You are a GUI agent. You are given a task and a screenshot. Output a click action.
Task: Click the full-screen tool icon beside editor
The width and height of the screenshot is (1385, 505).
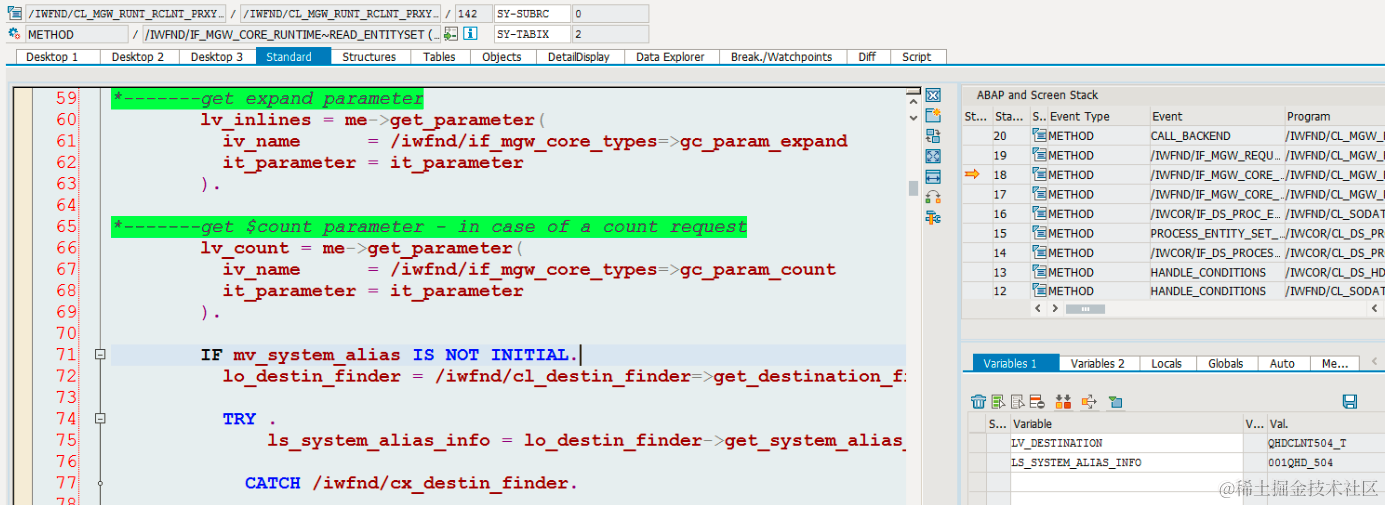click(x=933, y=156)
